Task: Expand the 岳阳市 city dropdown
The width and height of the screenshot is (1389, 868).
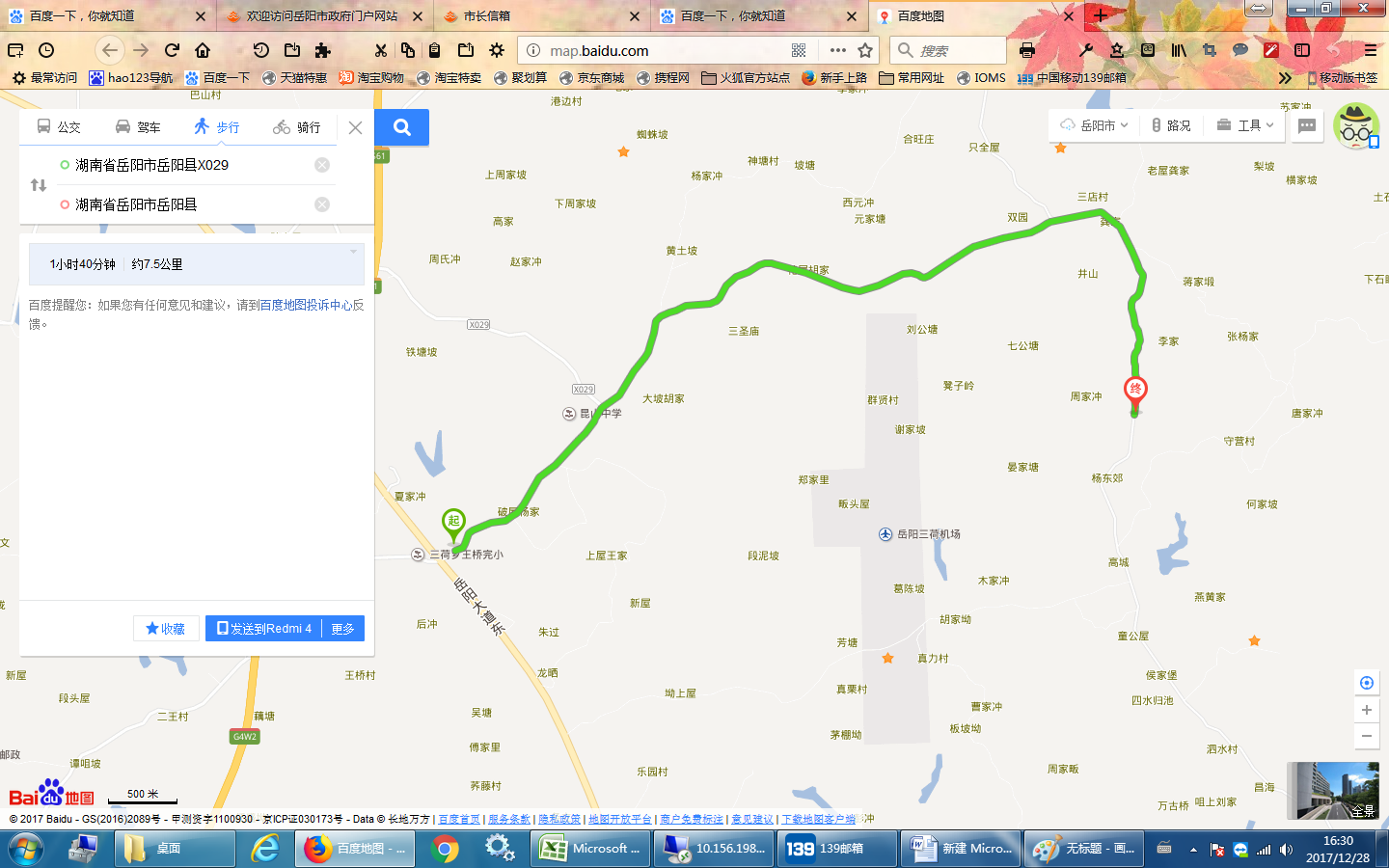Action: tap(1095, 125)
